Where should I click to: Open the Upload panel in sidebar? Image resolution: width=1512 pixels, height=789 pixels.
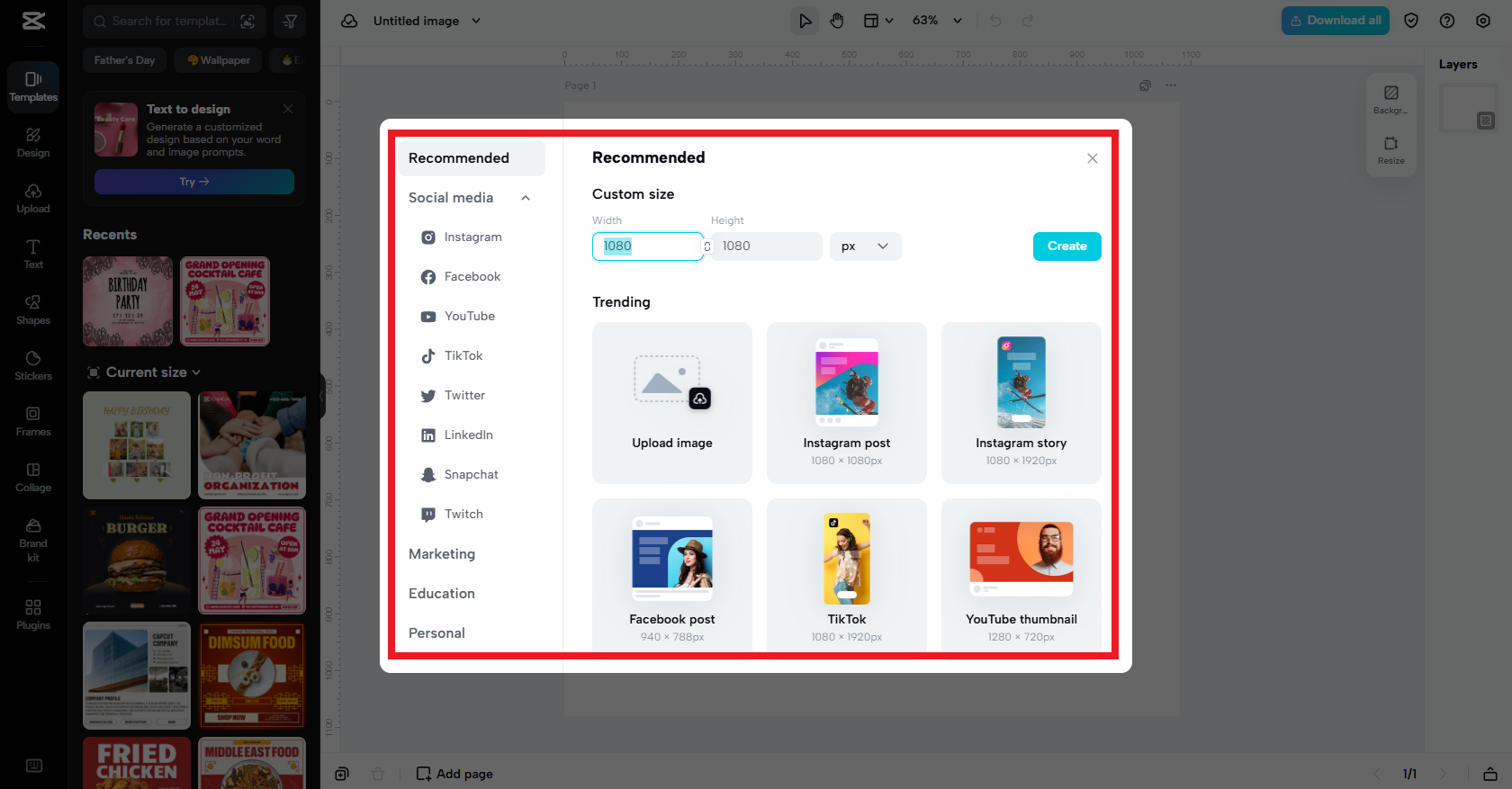[x=33, y=199]
